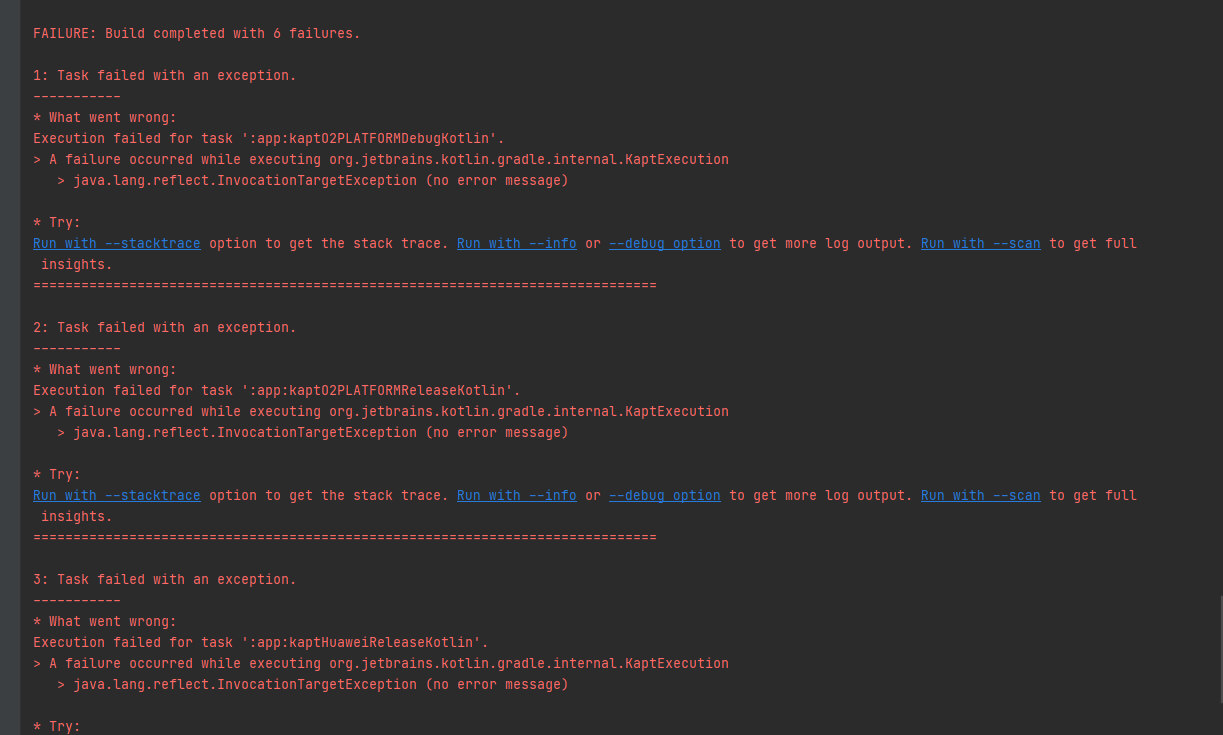Click the kaptO2PLATFORMDebugKotlin execution failed line
The height and width of the screenshot is (735, 1223).
tap(268, 139)
